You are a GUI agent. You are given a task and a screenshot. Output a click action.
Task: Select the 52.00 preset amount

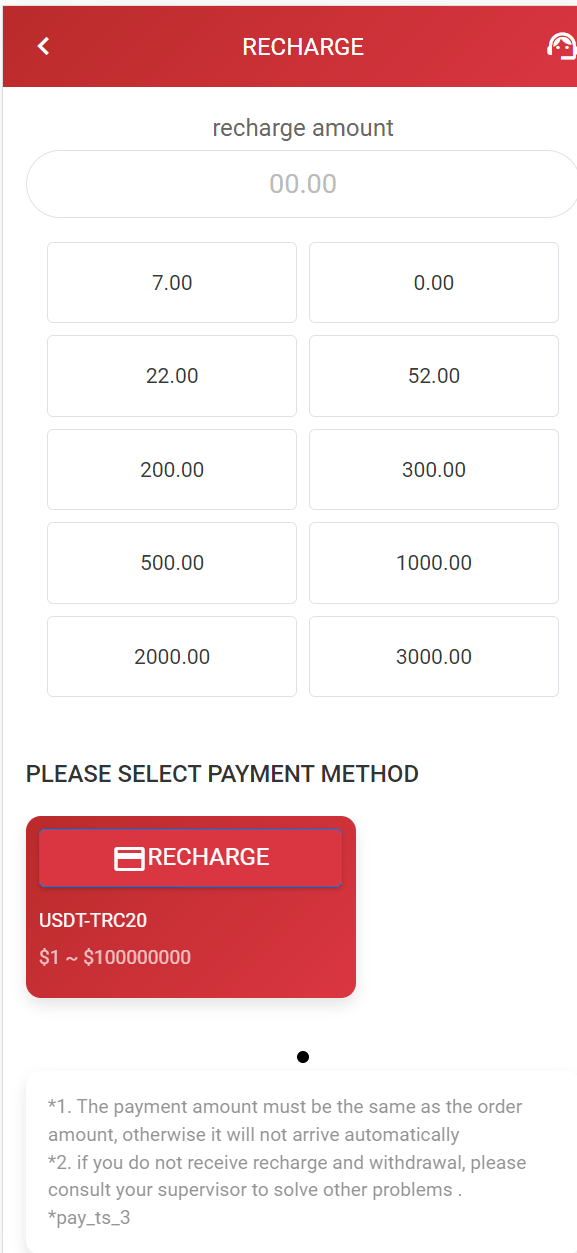[x=434, y=376]
